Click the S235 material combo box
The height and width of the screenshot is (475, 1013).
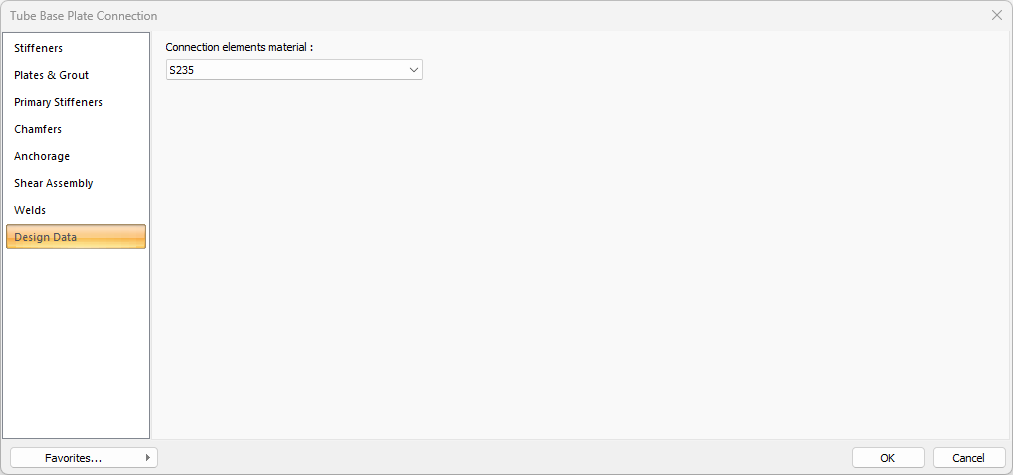click(285, 70)
